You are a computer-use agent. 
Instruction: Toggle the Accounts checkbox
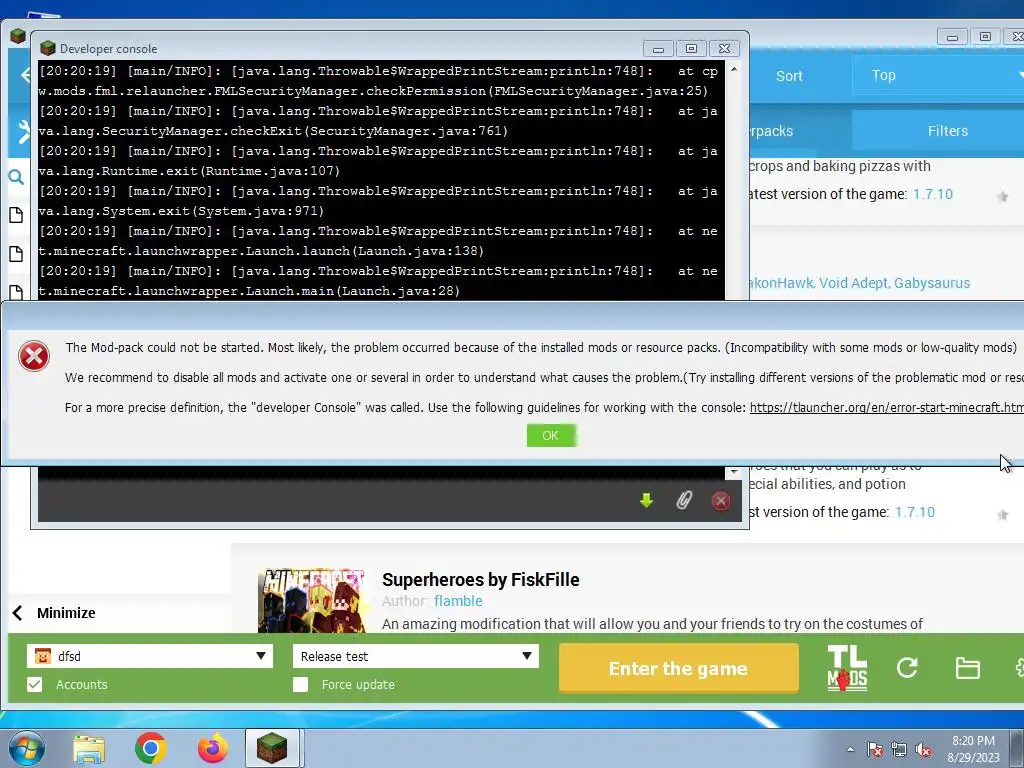pyautogui.click(x=35, y=684)
